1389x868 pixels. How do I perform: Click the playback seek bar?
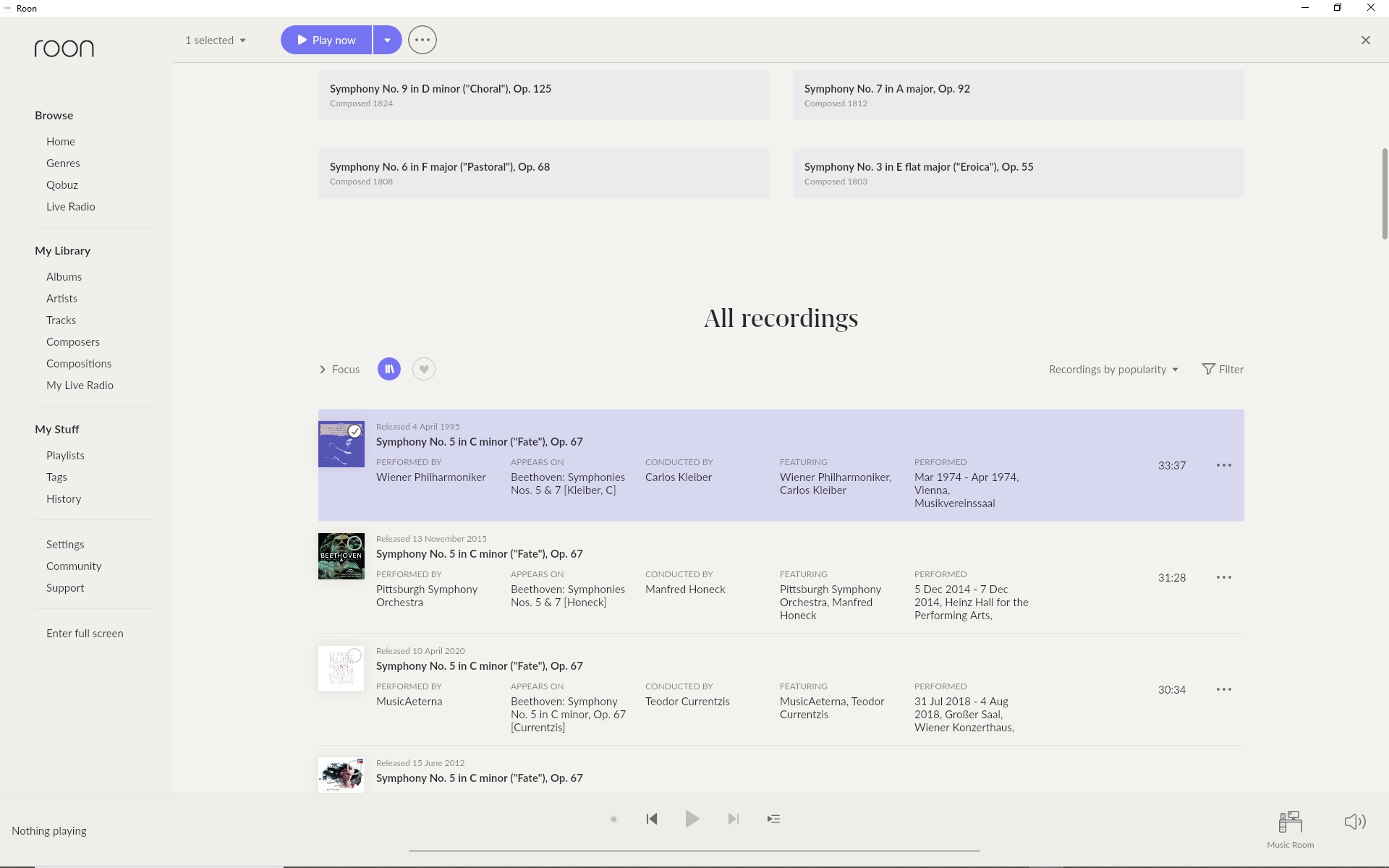694,851
